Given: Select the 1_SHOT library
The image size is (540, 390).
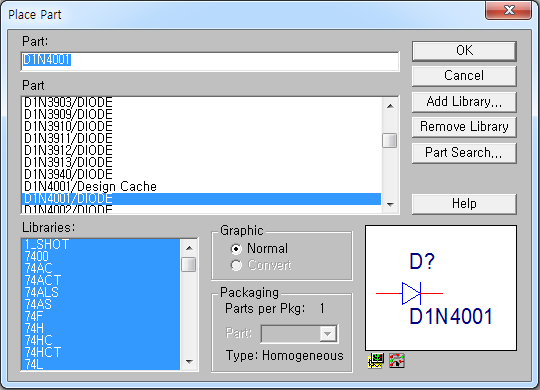Looking at the screenshot, I should point(101,245).
